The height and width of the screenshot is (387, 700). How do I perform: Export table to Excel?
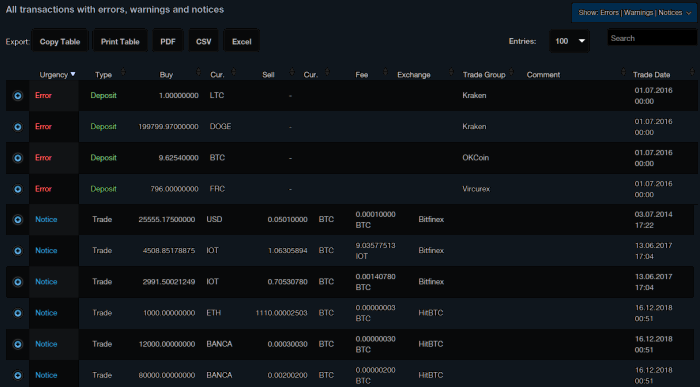[242, 42]
